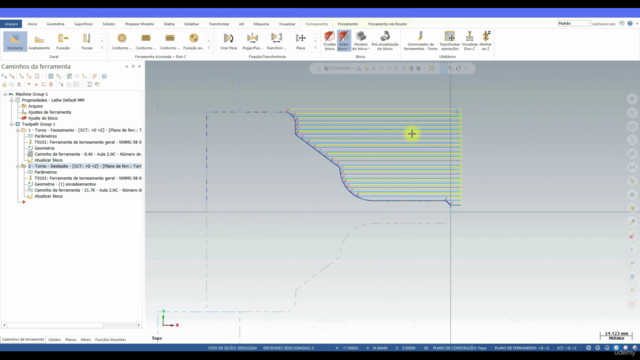Open the blue question mark Help icon

[x=630, y=24]
